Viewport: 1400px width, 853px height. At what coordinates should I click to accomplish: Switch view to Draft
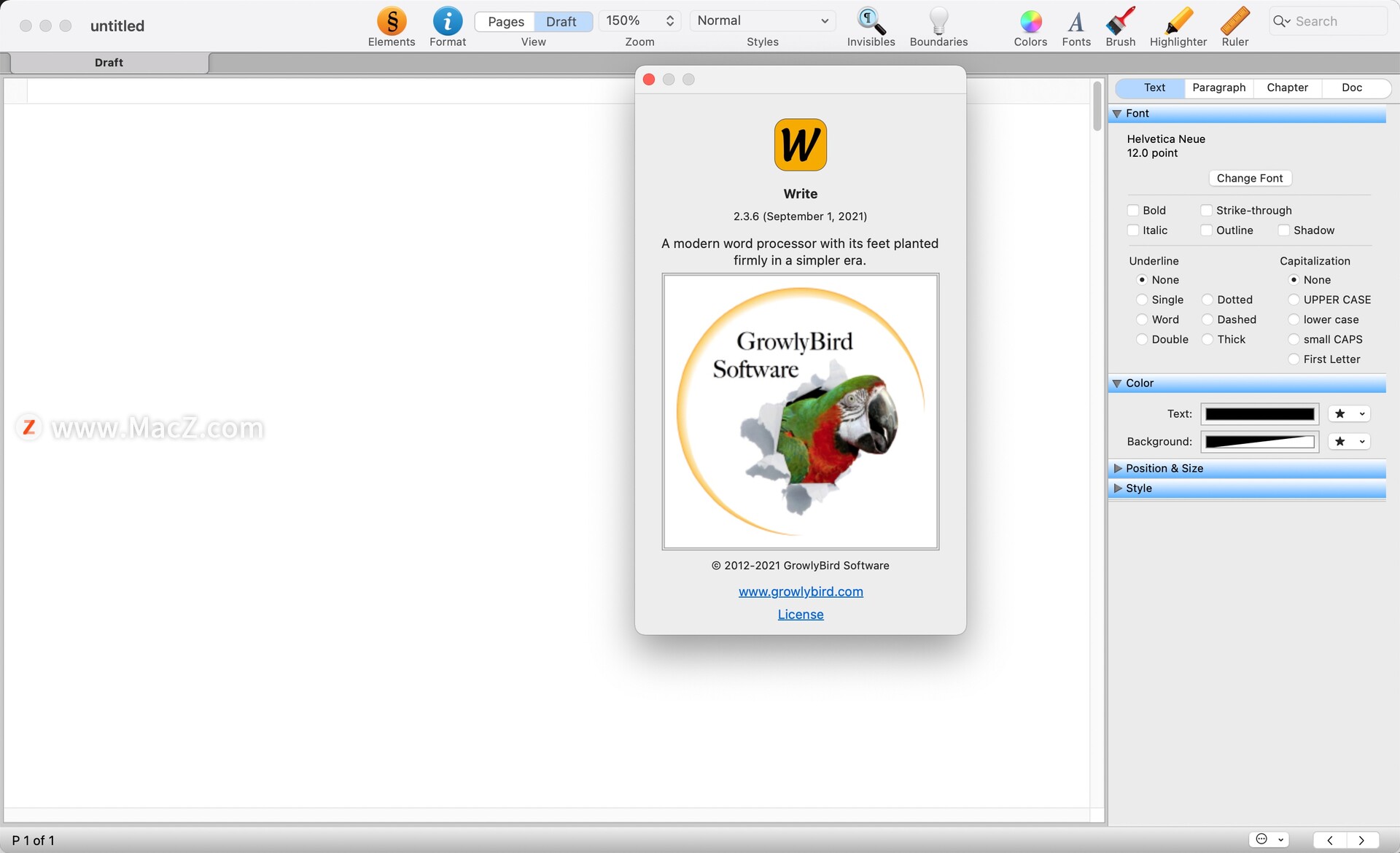[562, 22]
